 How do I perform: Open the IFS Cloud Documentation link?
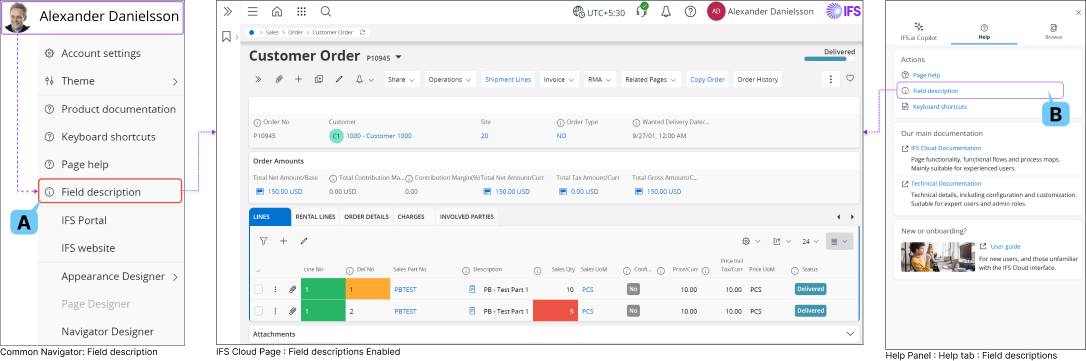pos(946,148)
